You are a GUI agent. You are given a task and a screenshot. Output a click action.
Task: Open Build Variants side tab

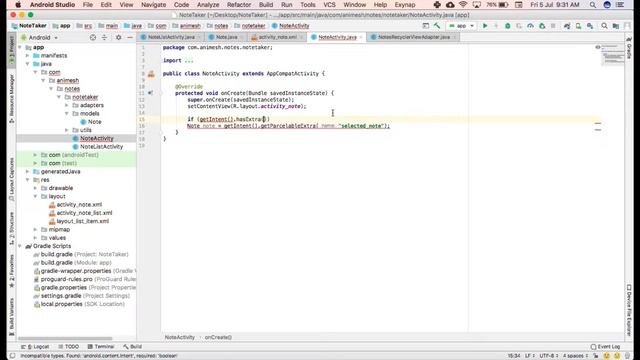[11, 316]
